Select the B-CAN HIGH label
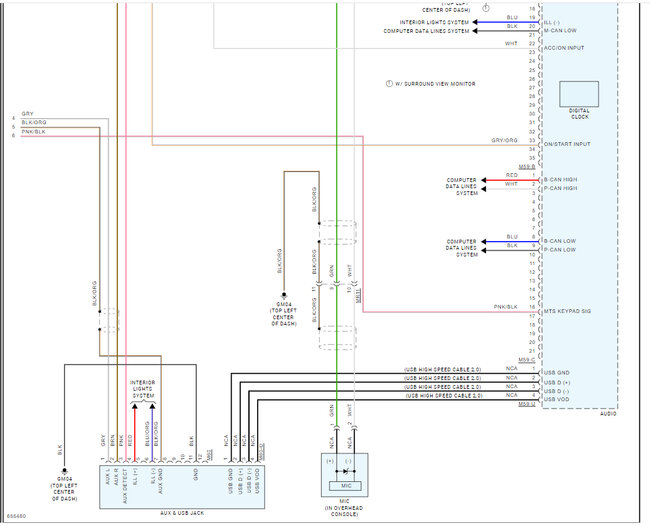The width and height of the screenshot is (650, 526). pos(560,180)
